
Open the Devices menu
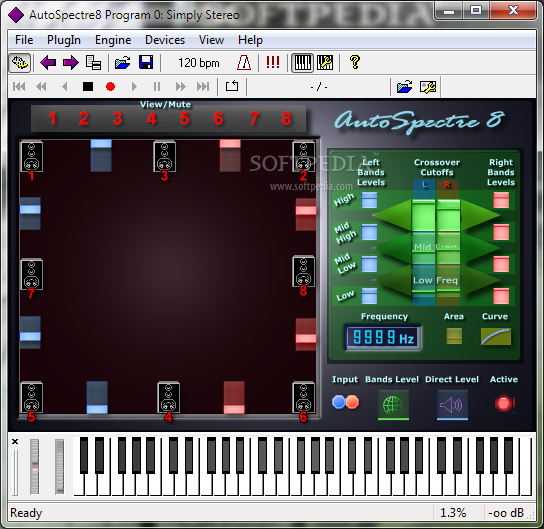[165, 40]
